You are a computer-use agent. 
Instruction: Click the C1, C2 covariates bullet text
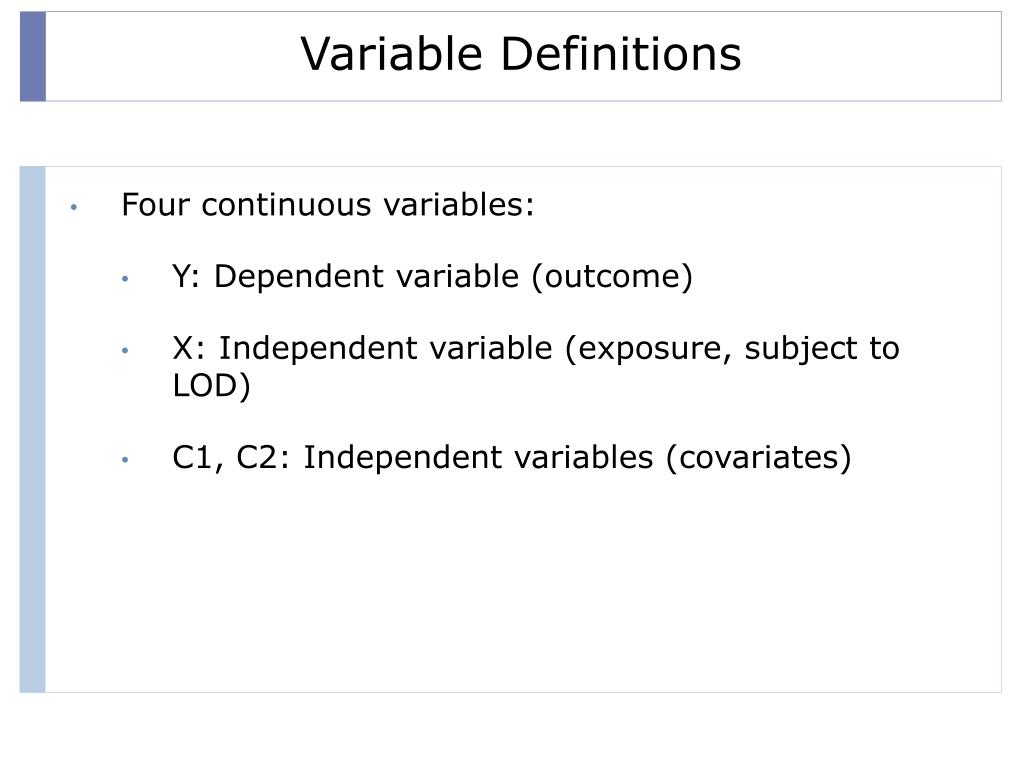pyautogui.click(x=512, y=457)
